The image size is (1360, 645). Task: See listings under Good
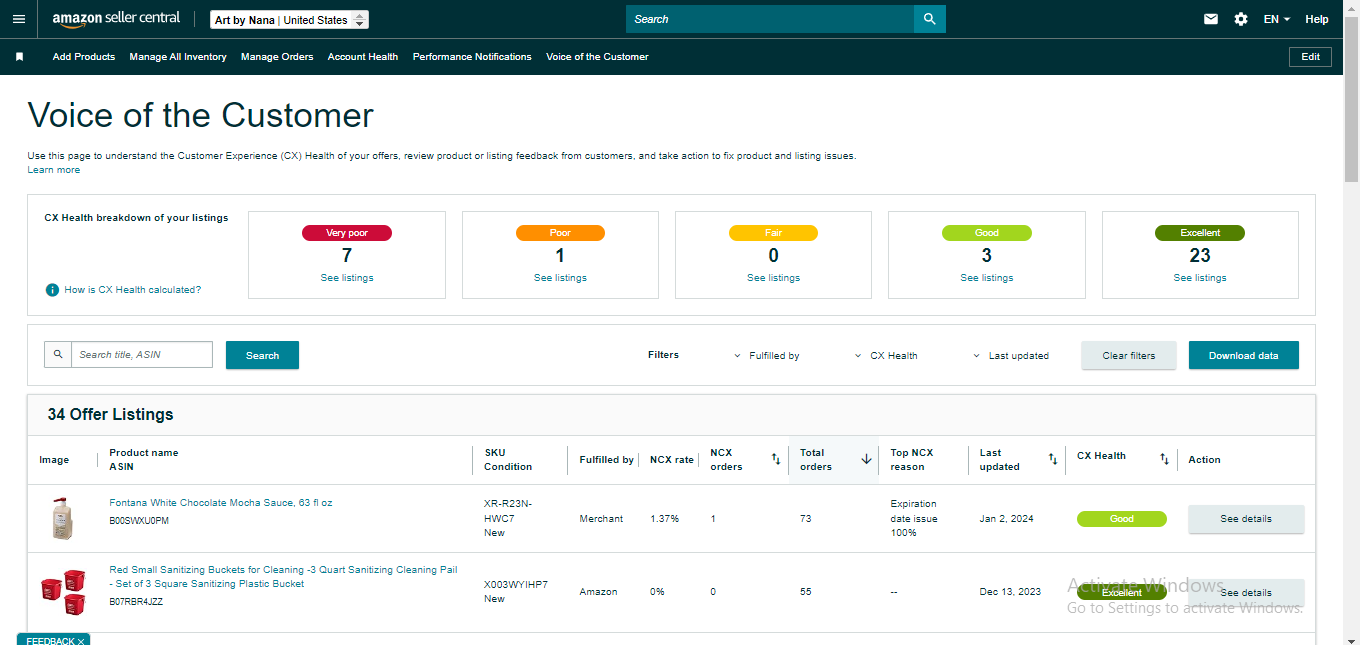coord(987,278)
